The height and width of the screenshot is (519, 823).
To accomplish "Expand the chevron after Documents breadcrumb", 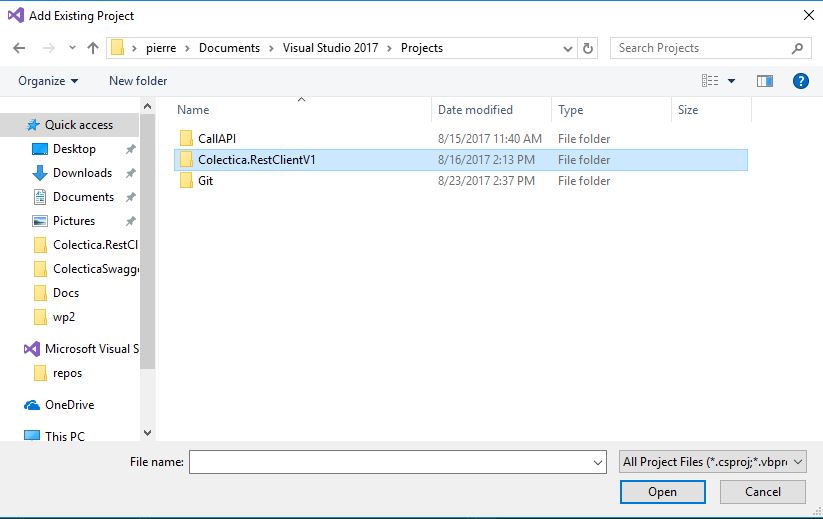I will point(271,48).
